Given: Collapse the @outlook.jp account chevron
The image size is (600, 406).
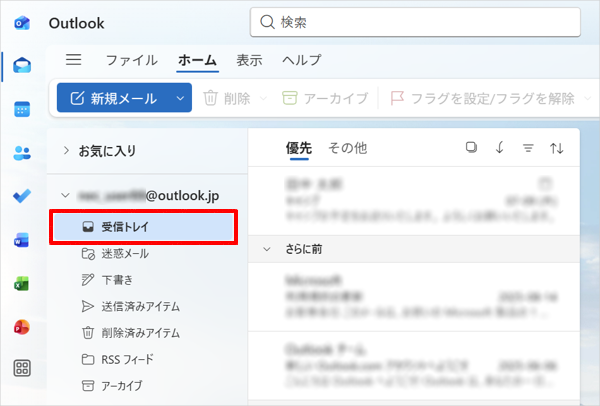Looking at the screenshot, I should click(65, 195).
